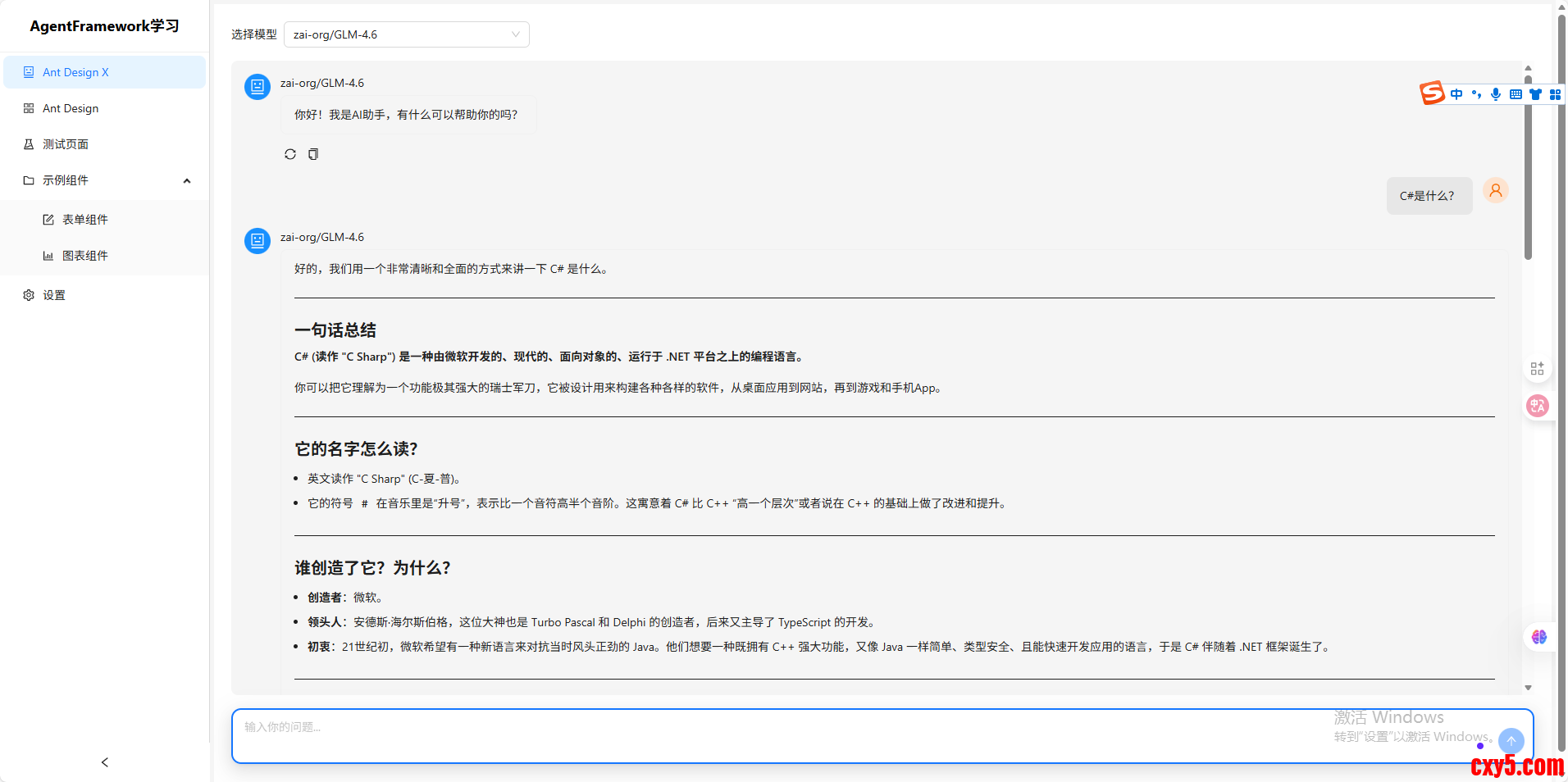Select the 表单组件 submenu item
1568x782 pixels.
pos(105,220)
